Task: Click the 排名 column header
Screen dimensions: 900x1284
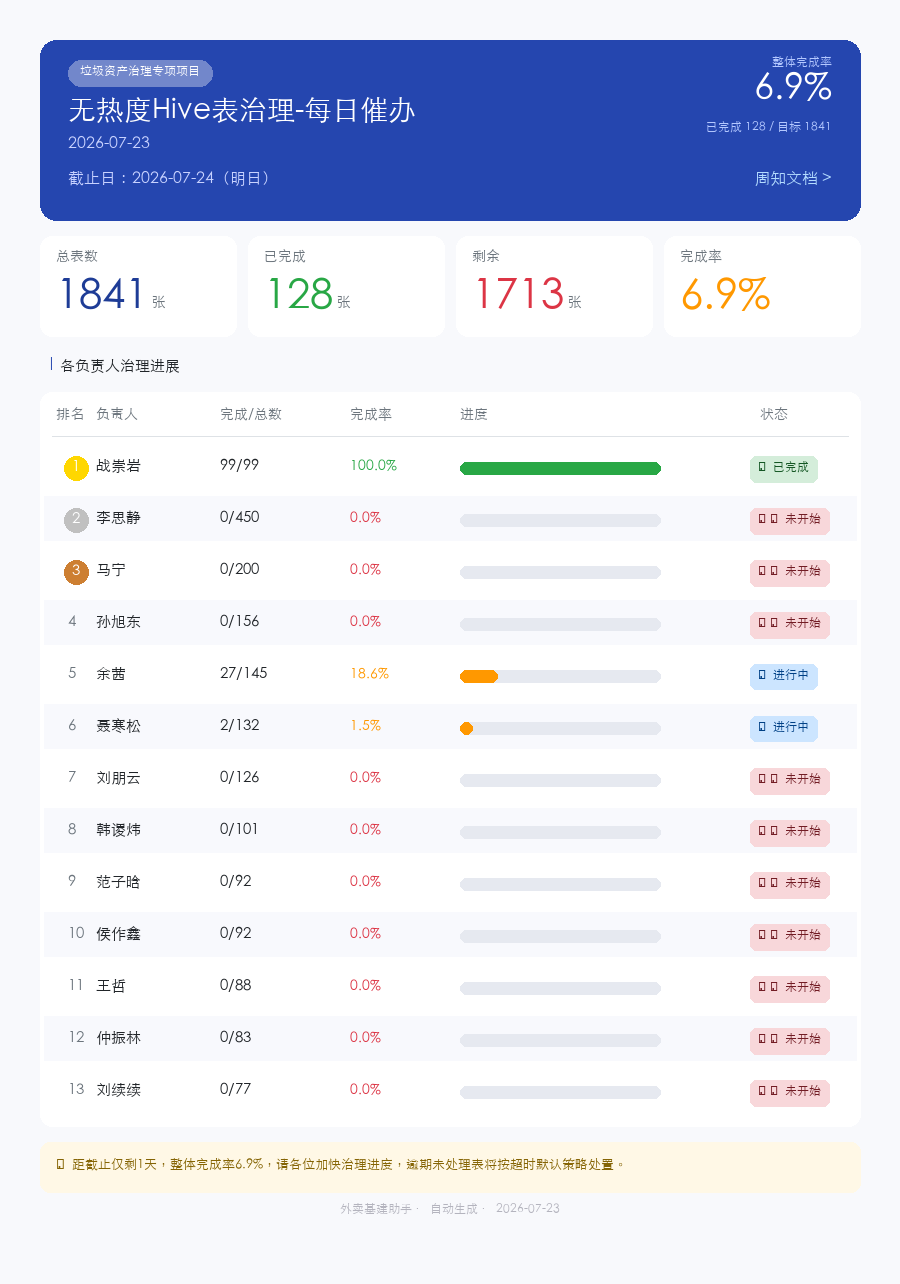Action: [x=70, y=414]
